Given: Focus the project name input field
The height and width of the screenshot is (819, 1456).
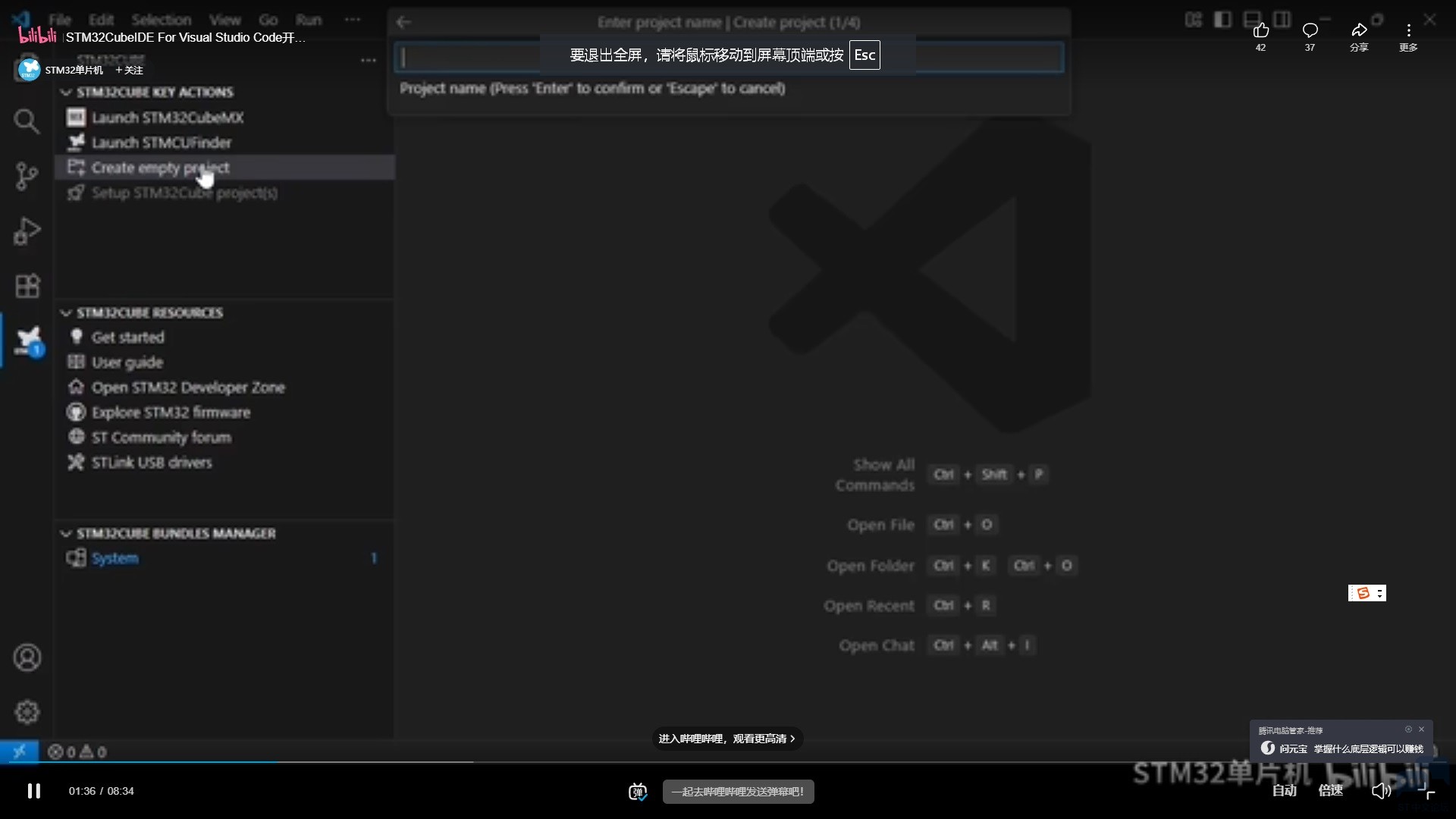Looking at the screenshot, I should pyautogui.click(x=729, y=58).
